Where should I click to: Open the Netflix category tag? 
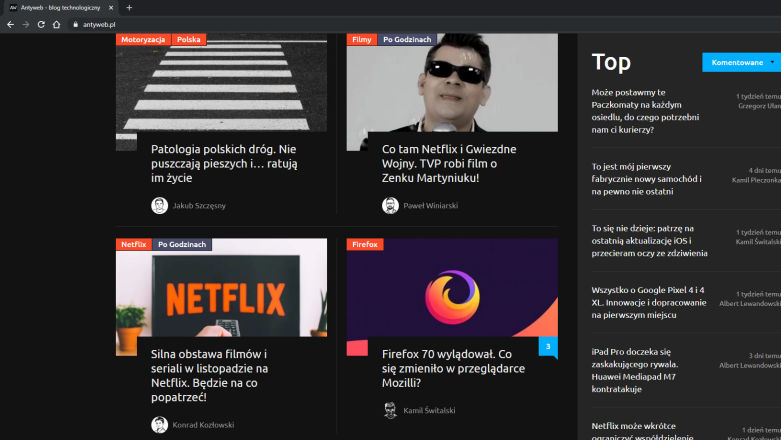click(134, 244)
